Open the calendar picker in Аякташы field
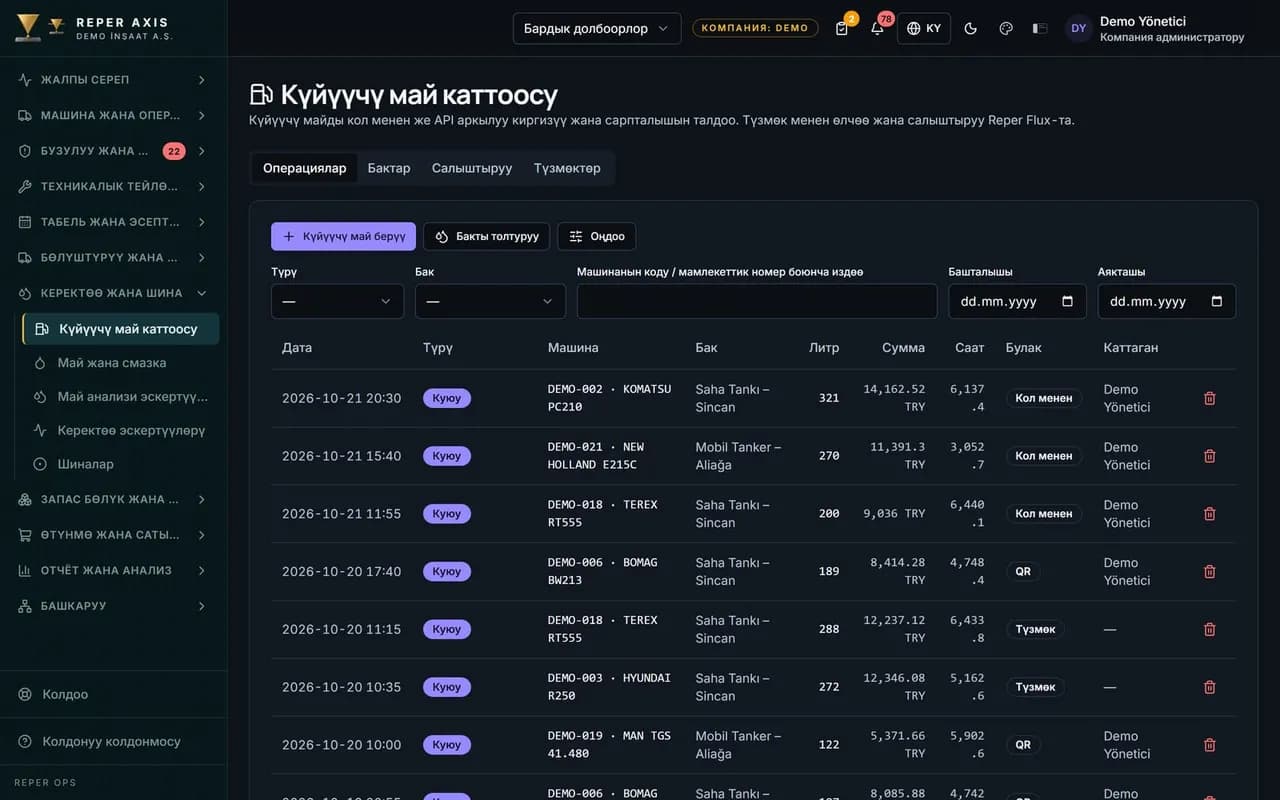The width and height of the screenshot is (1280, 800). point(1217,301)
